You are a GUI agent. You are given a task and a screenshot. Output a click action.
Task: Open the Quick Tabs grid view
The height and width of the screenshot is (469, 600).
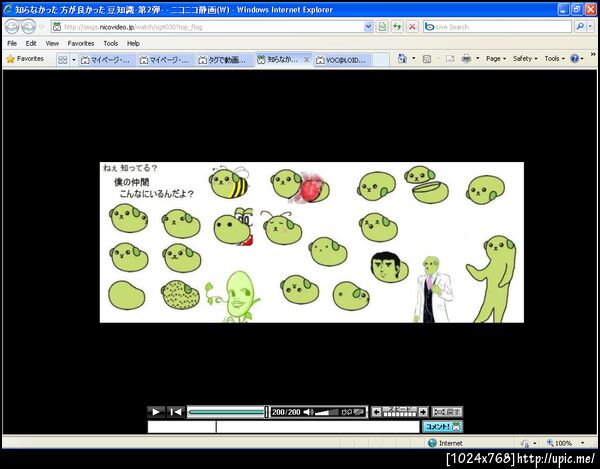(63, 60)
